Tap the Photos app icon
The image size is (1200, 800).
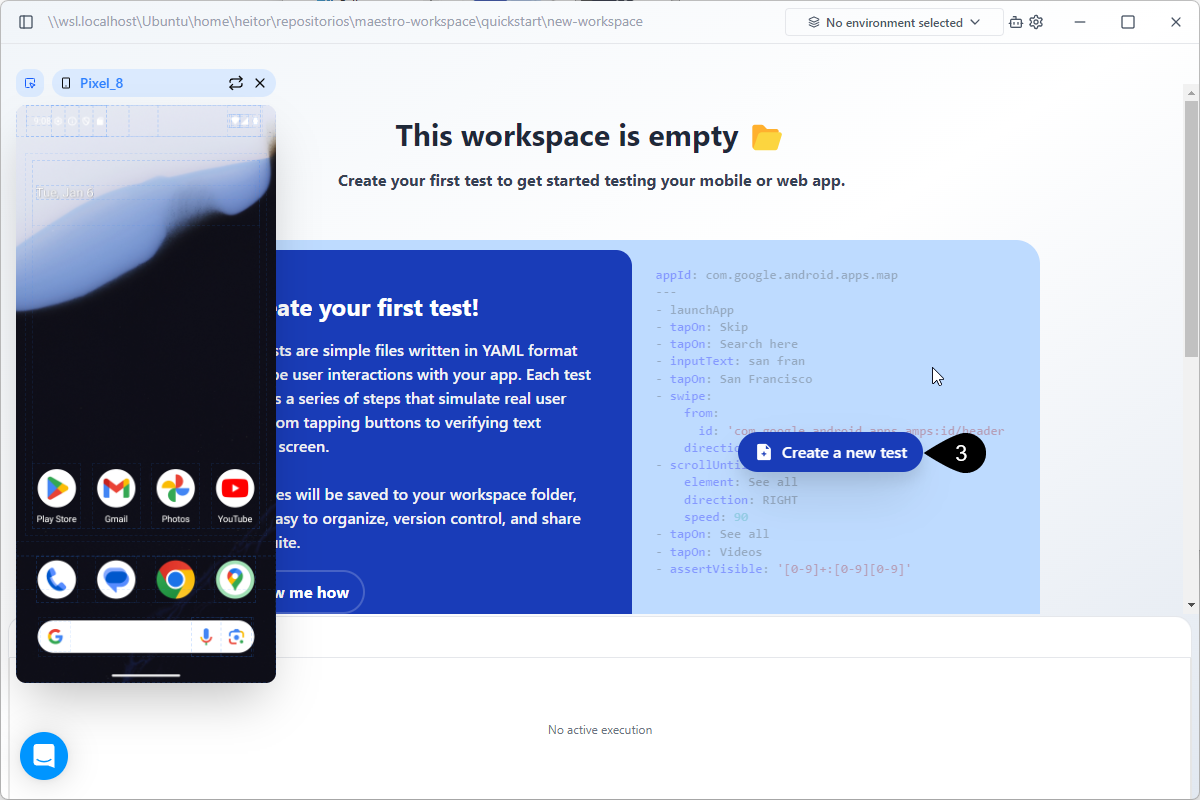coord(176,489)
